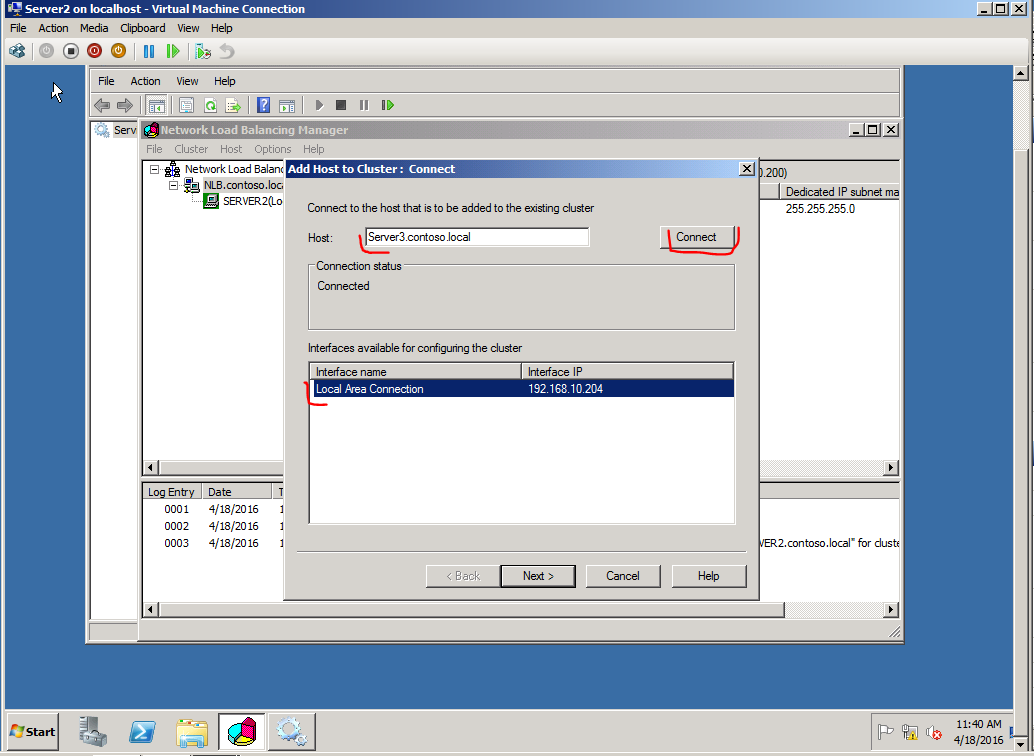1034x756 pixels.
Task: Click the Restart Service icon
Action: (x=388, y=105)
